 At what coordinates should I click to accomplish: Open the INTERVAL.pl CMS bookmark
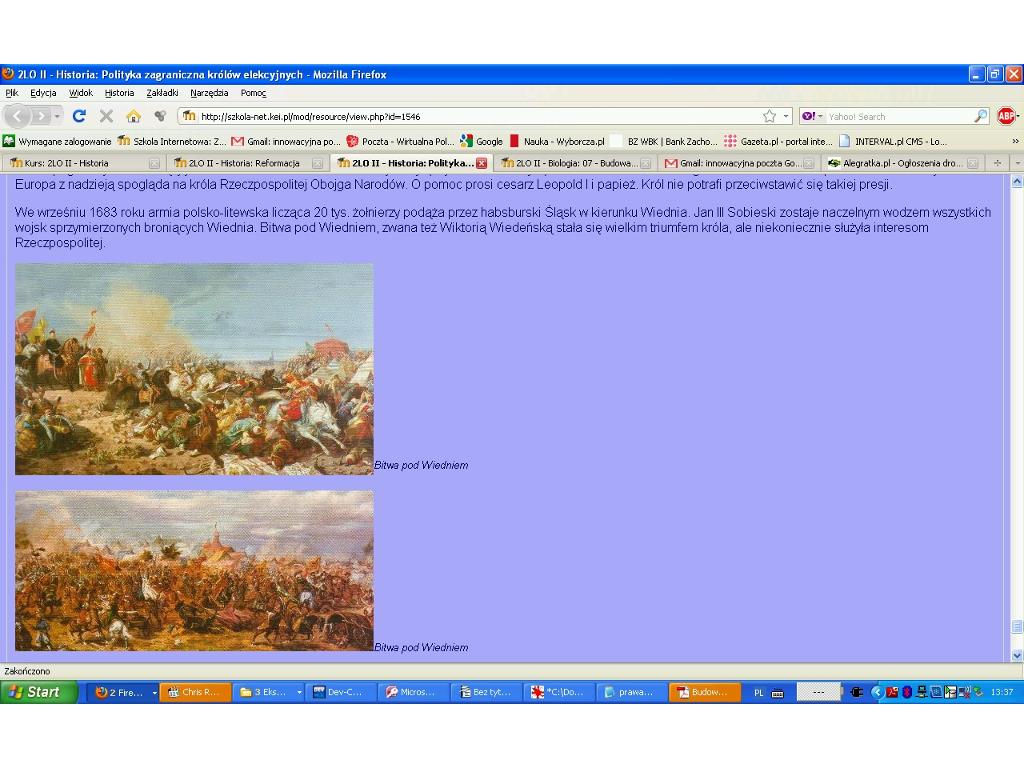[x=893, y=141]
